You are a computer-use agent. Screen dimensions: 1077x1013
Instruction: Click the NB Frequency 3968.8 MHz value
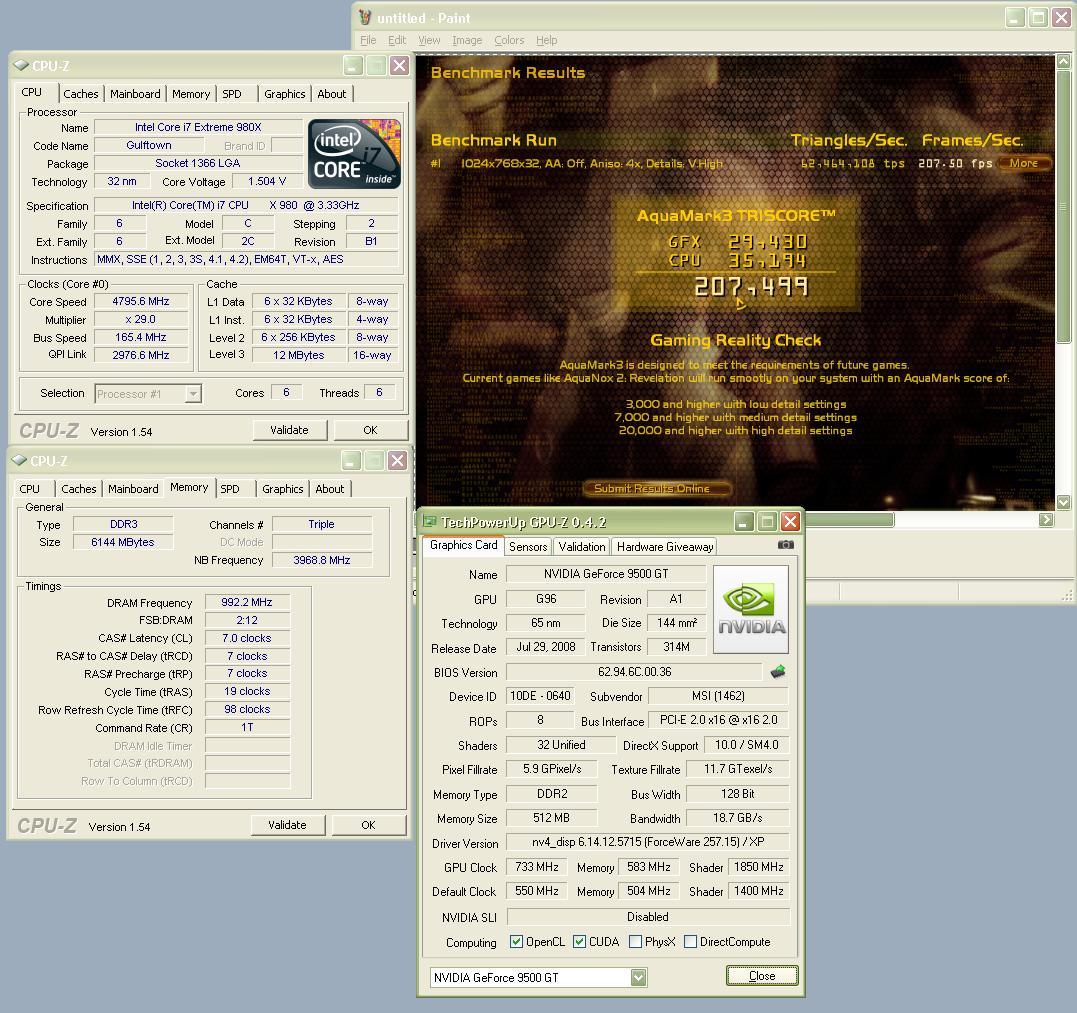(x=322, y=560)
